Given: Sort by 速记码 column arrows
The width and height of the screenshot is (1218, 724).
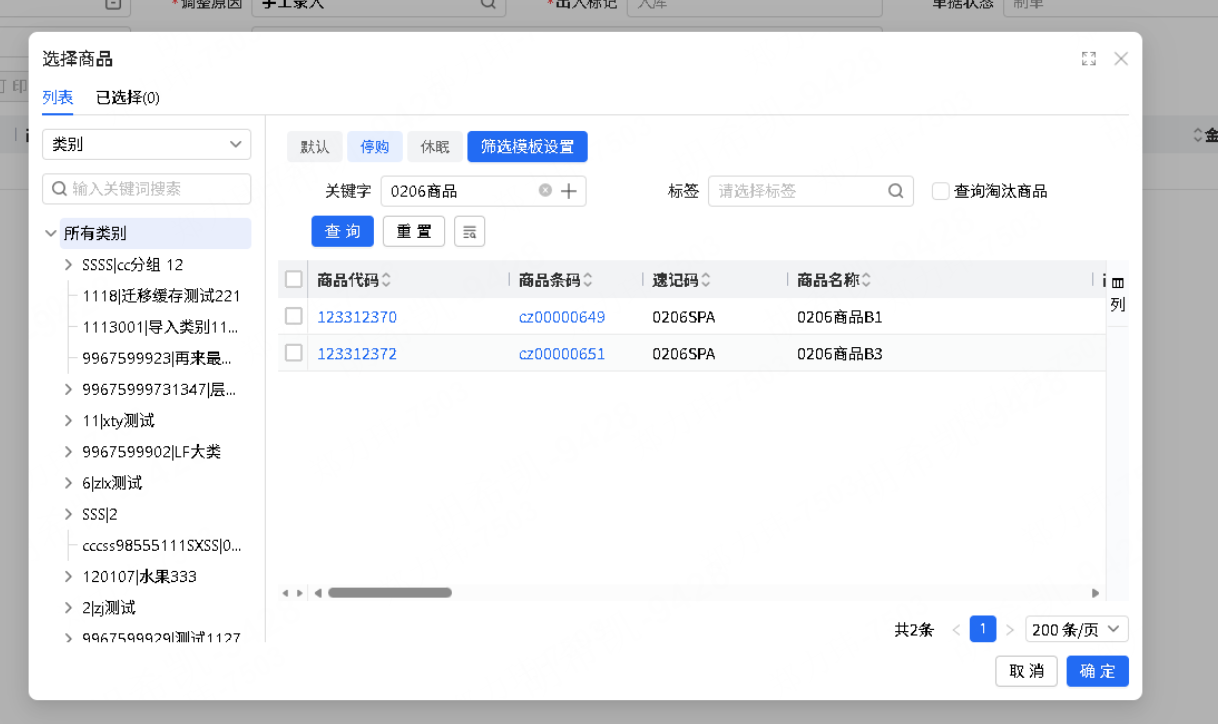Looking at the screenshot, I should [706, 280].
